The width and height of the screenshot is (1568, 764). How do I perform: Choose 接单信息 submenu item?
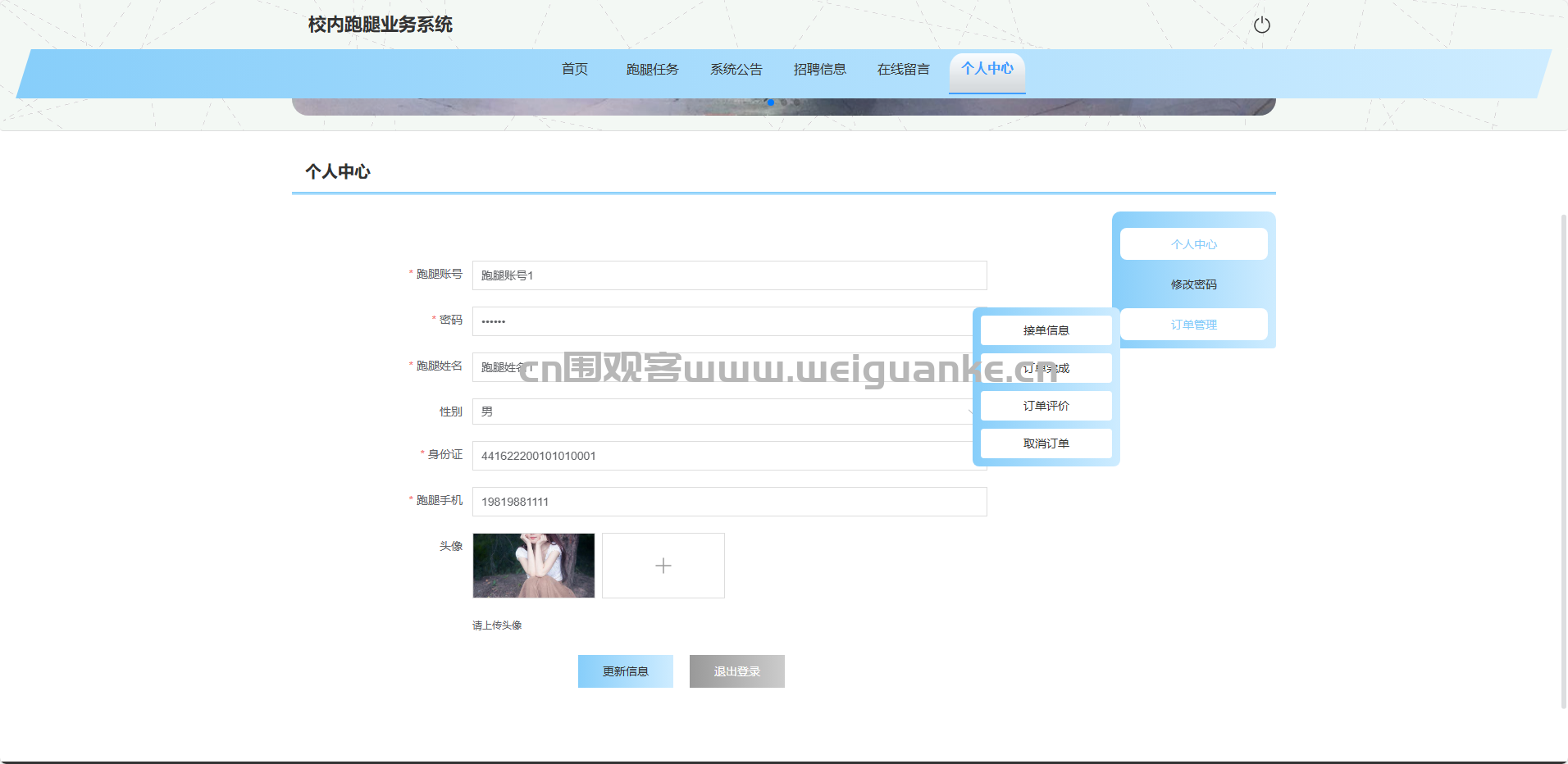click(1046, 330)
